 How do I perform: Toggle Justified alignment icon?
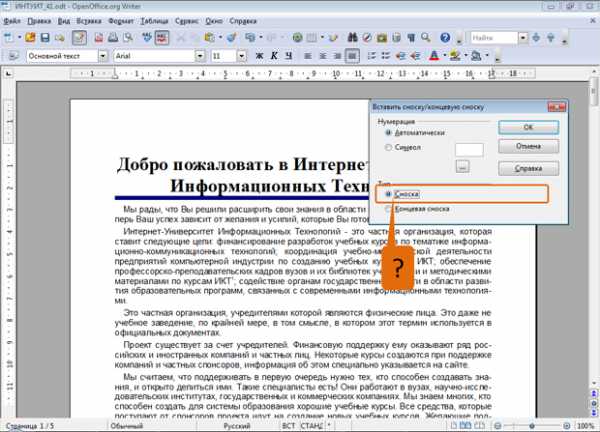coord(352,56)
